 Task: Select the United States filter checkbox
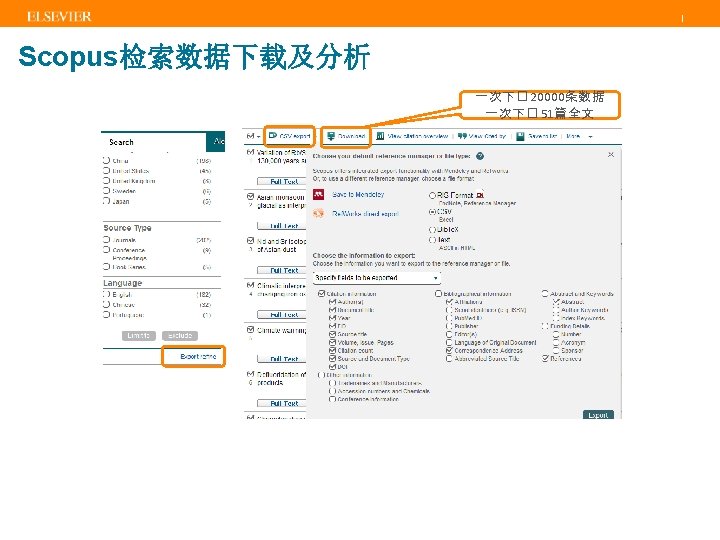click(107, 170)
